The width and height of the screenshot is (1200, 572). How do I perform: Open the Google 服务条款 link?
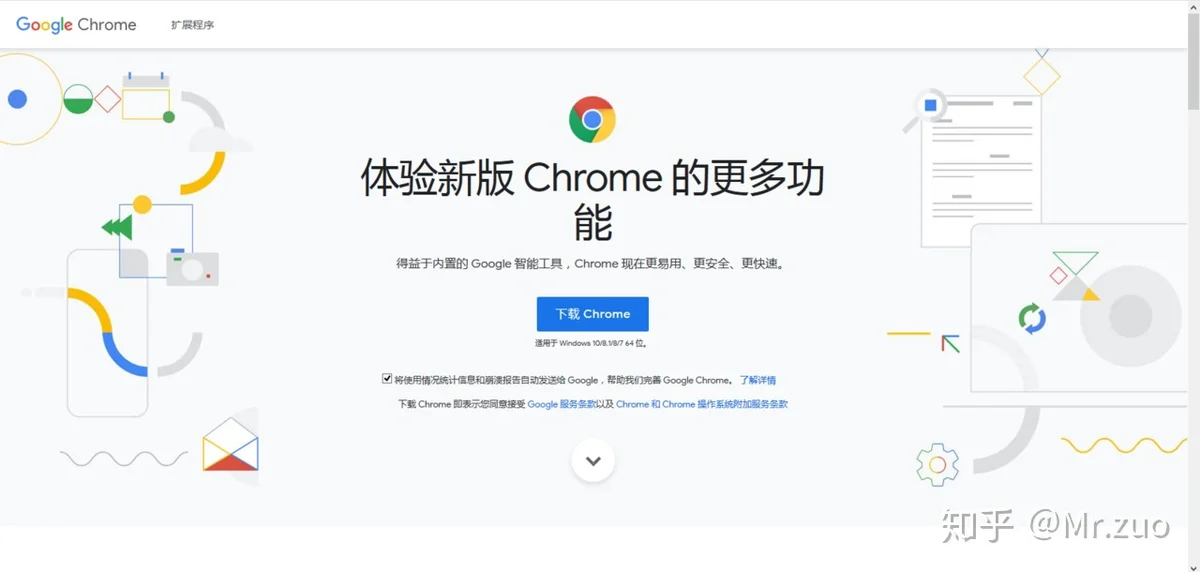click(562, 404)
